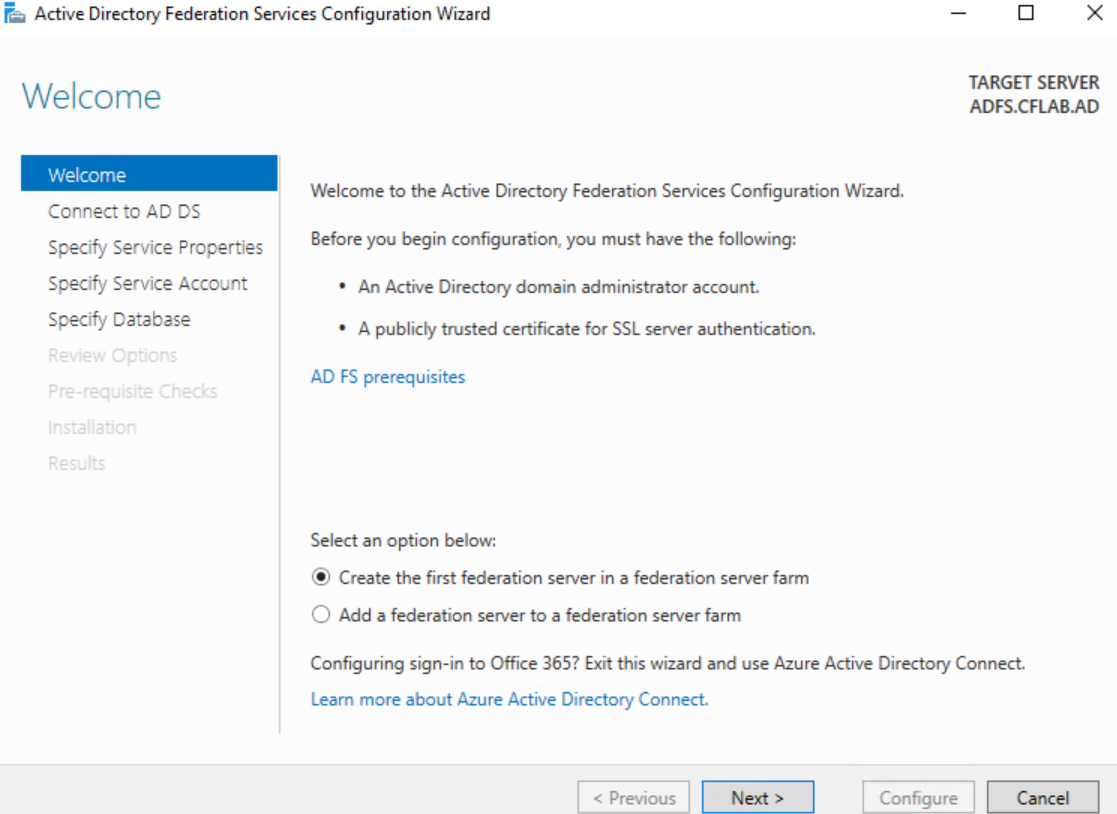Click the domain administrator account bullet
1117x814 pixels.
click(558, 287)
